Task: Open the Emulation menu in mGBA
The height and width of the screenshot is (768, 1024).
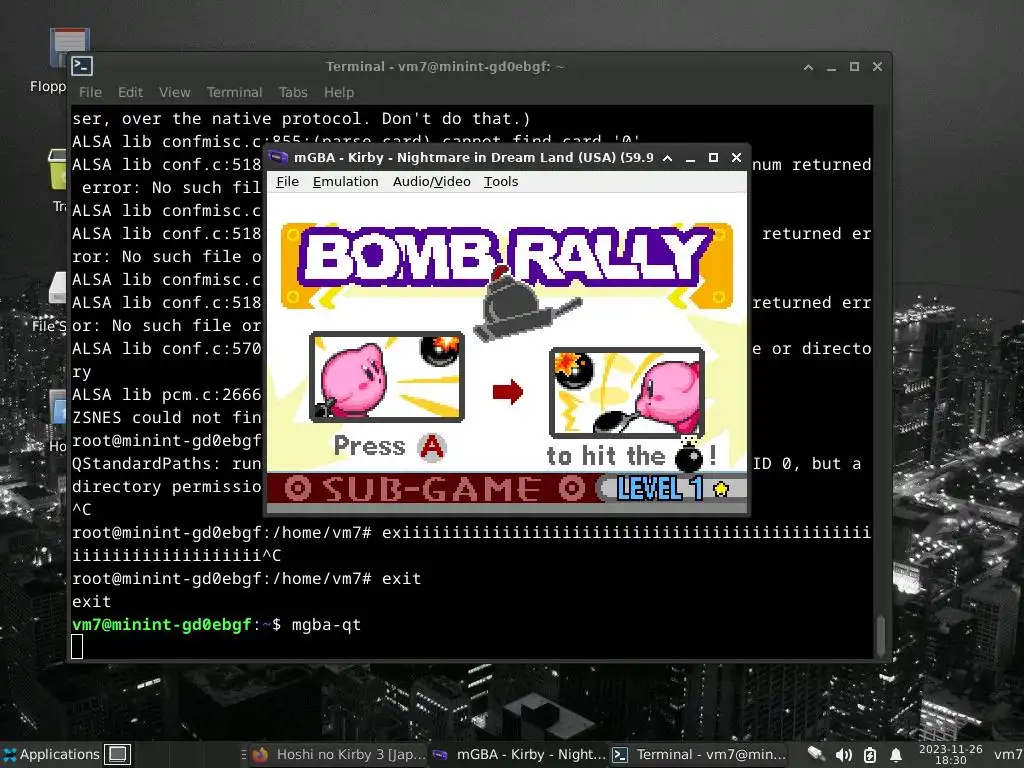Action: coord(345,182)
